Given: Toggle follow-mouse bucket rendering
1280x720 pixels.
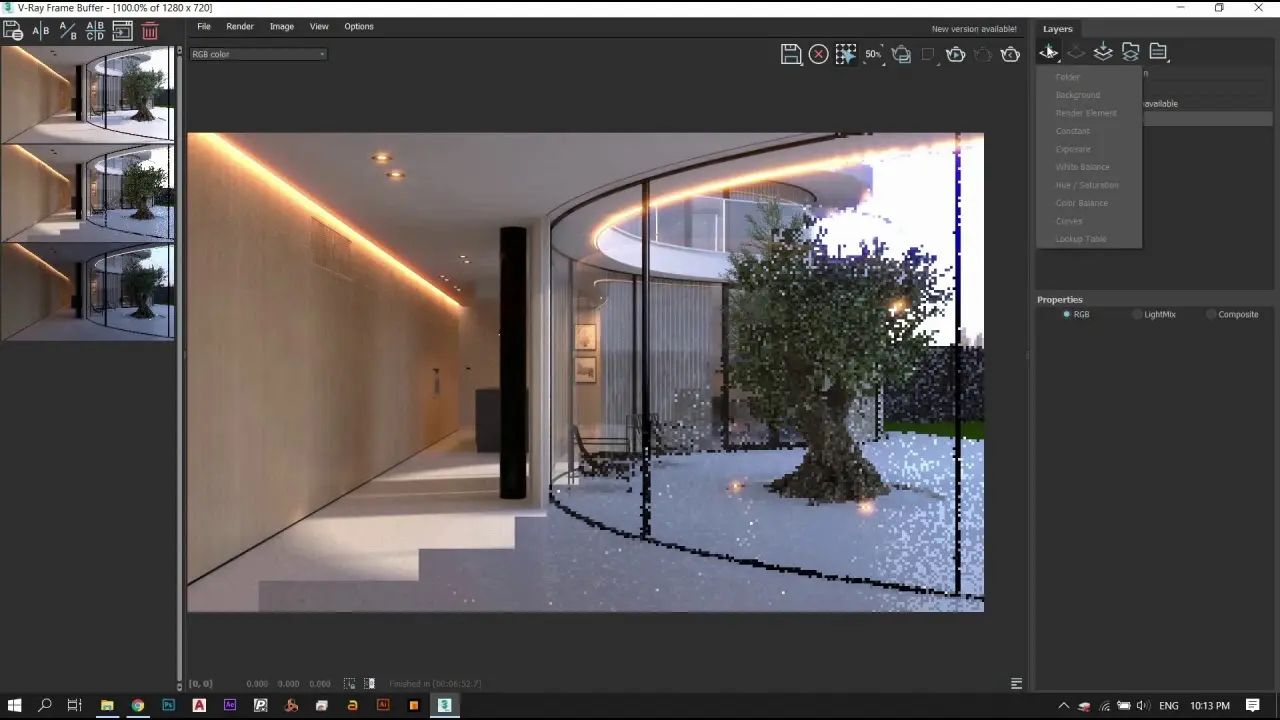Looking at the screenshot, I should coord(846,54).
